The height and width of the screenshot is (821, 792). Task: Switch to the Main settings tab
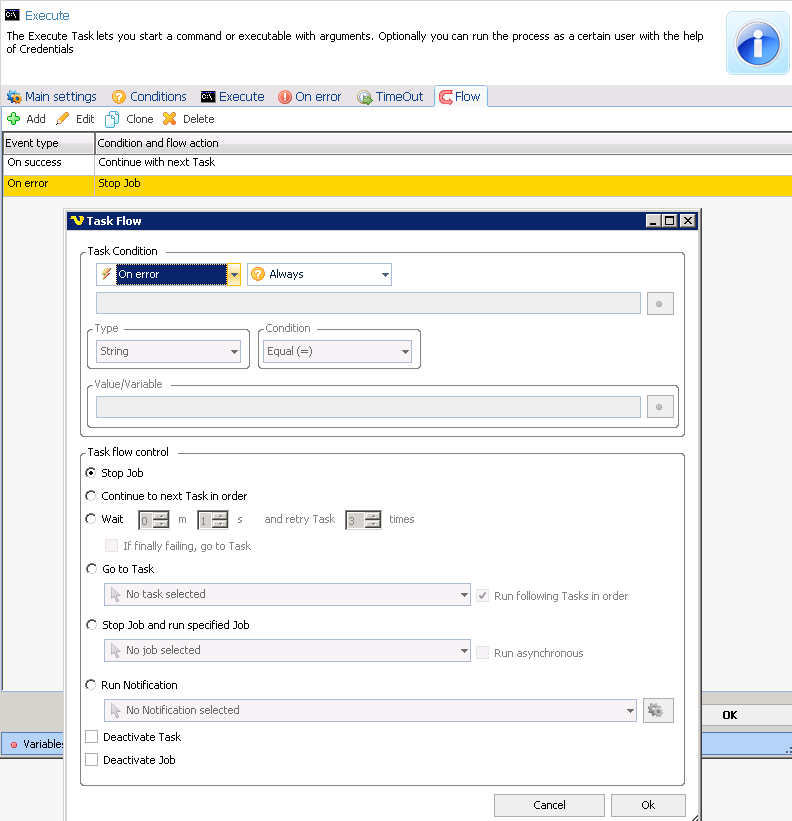point(52,97)
